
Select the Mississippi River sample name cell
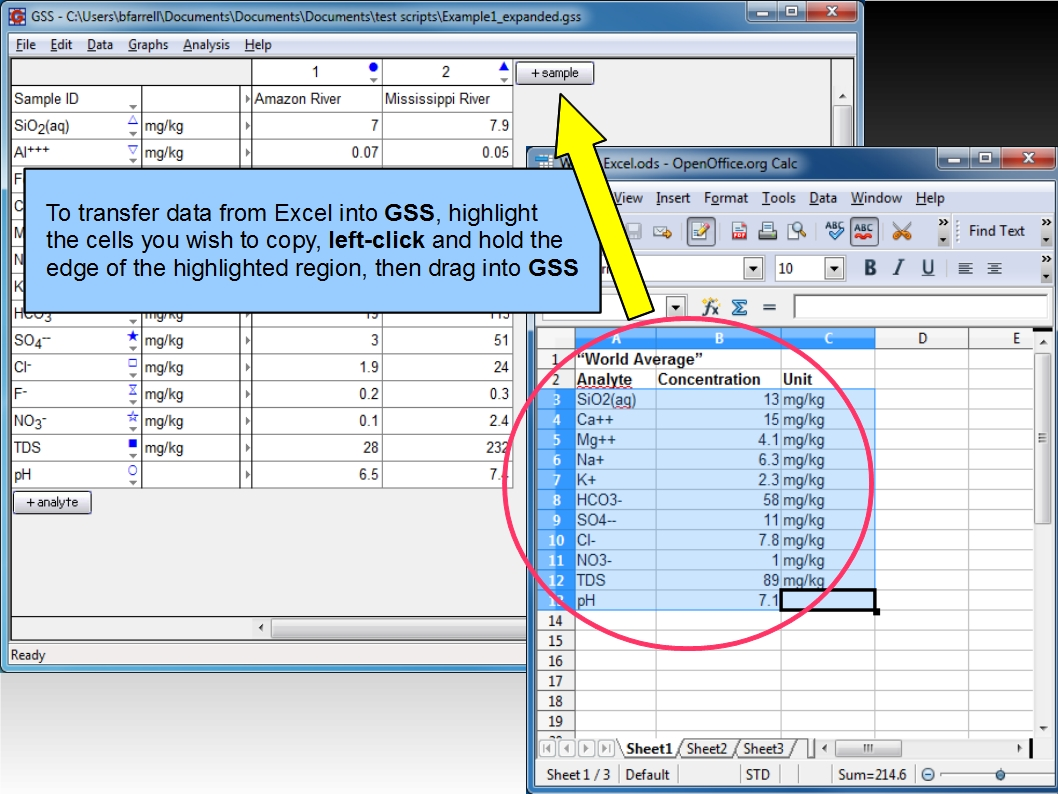(x=447, y=98)
